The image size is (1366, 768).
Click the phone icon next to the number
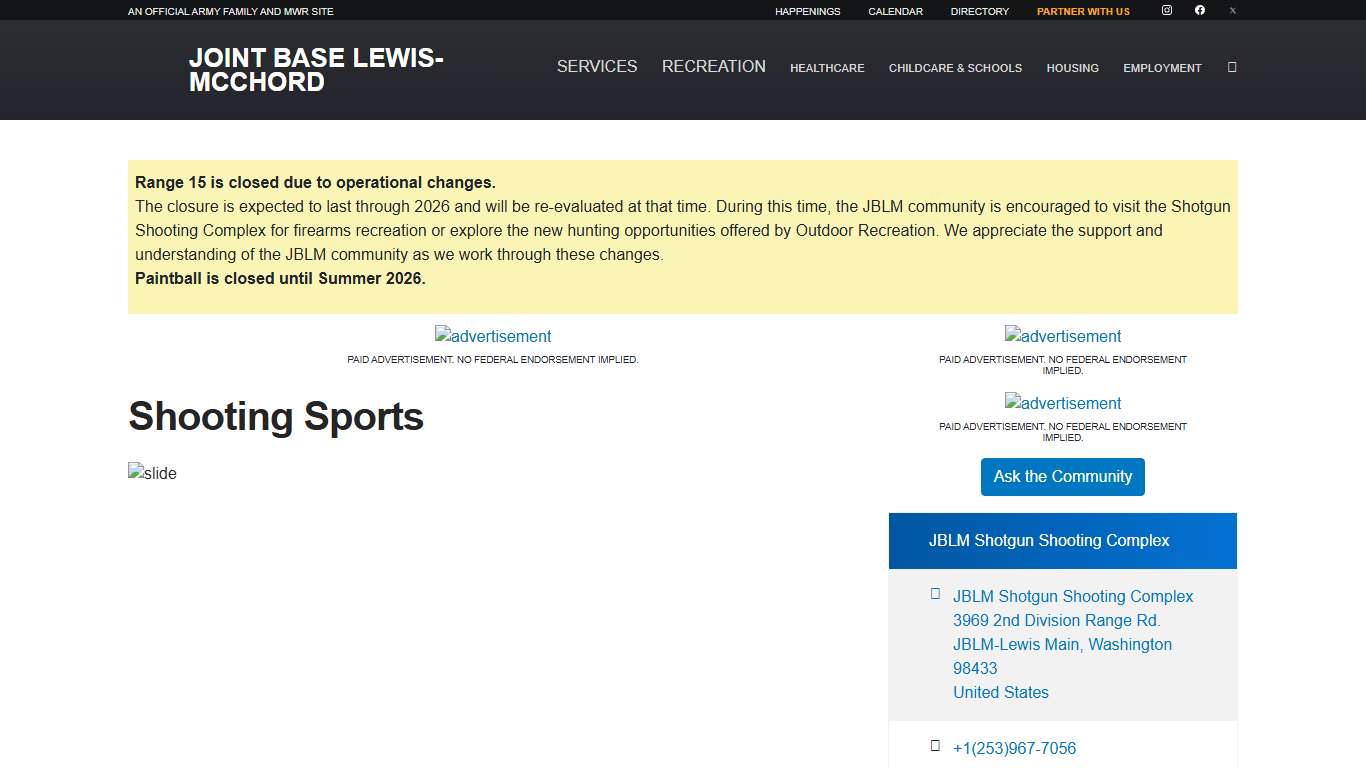pyautogui.click(x=935, y=745)
